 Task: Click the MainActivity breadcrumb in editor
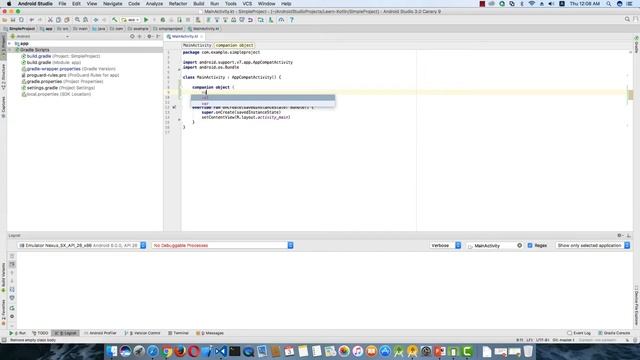(197, 45)
